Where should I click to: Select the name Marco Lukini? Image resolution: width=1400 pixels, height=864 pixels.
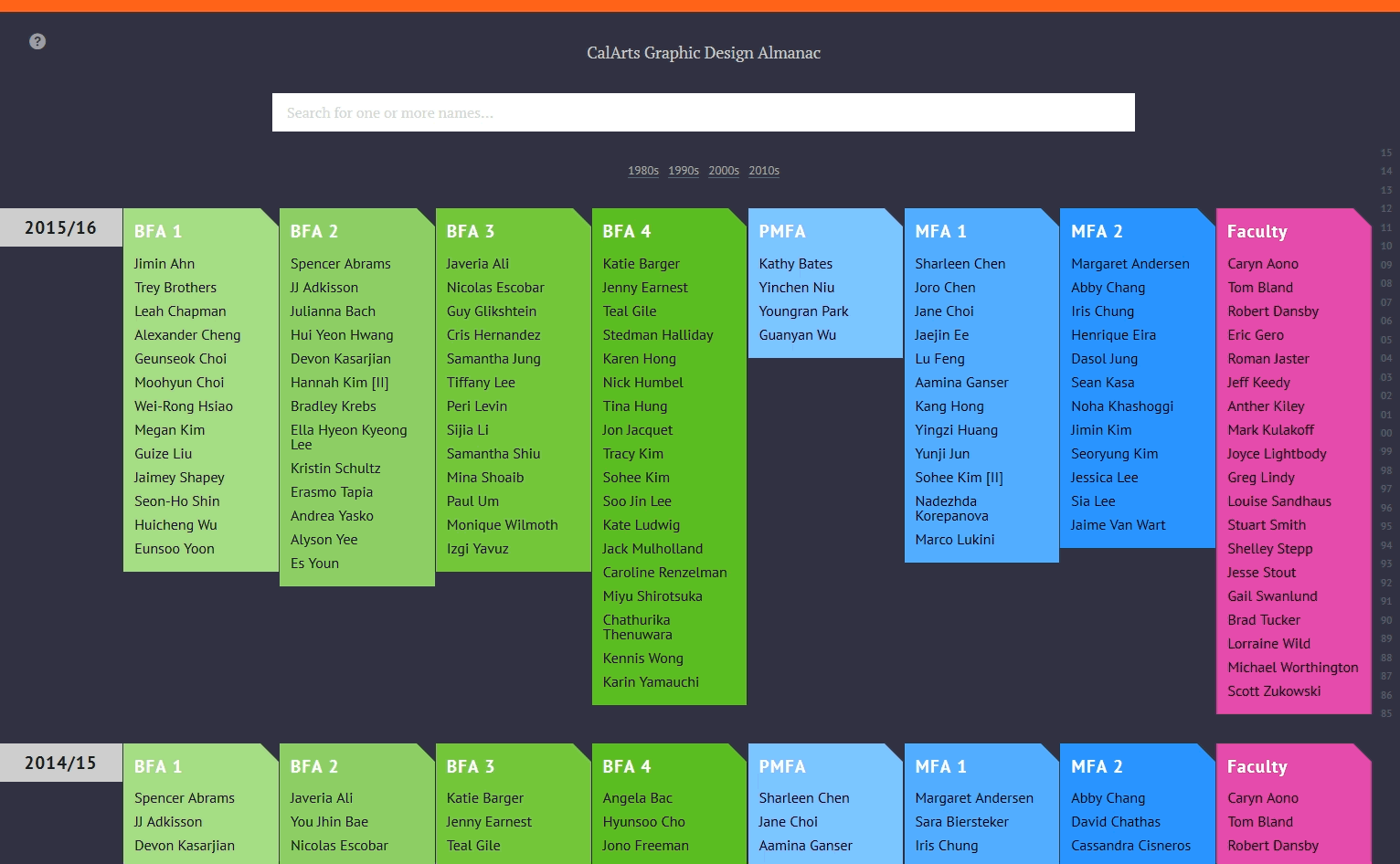coord(955,540)
